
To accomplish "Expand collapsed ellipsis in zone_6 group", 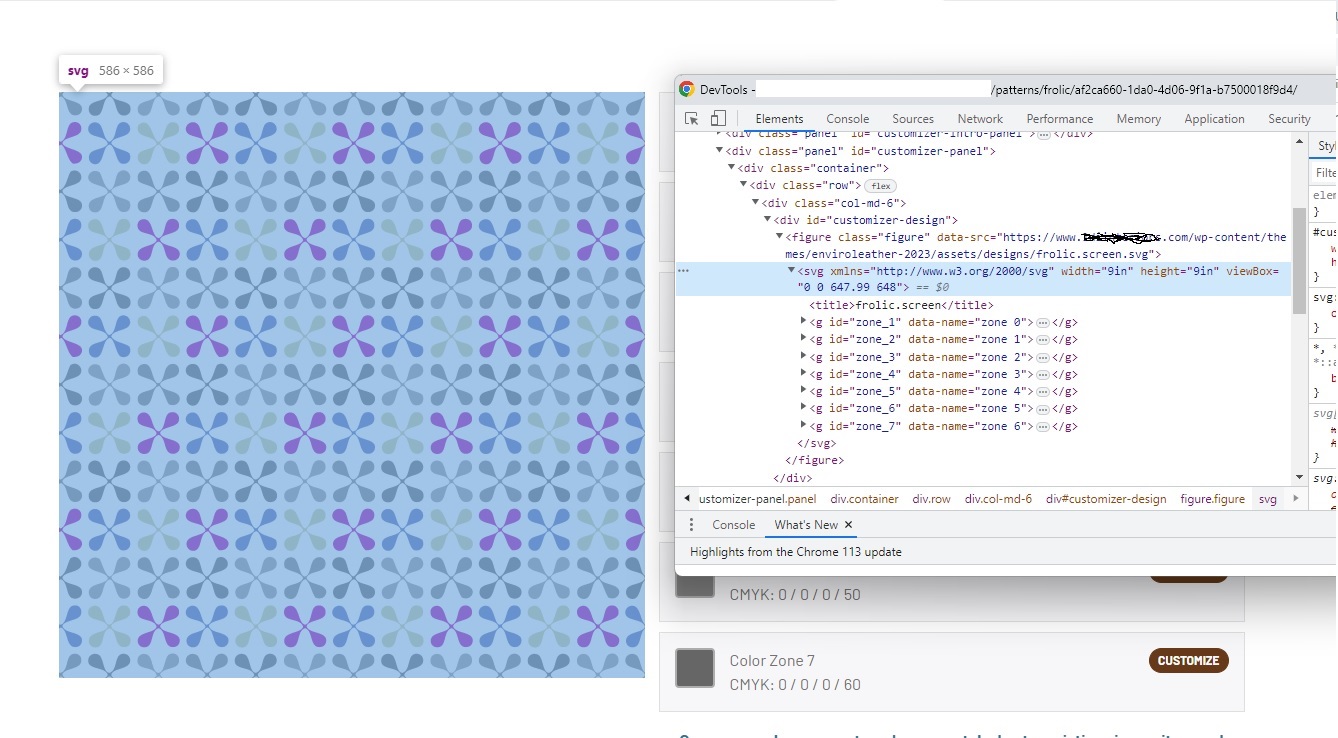I will pyautogui.click(x=1042, y=408).
